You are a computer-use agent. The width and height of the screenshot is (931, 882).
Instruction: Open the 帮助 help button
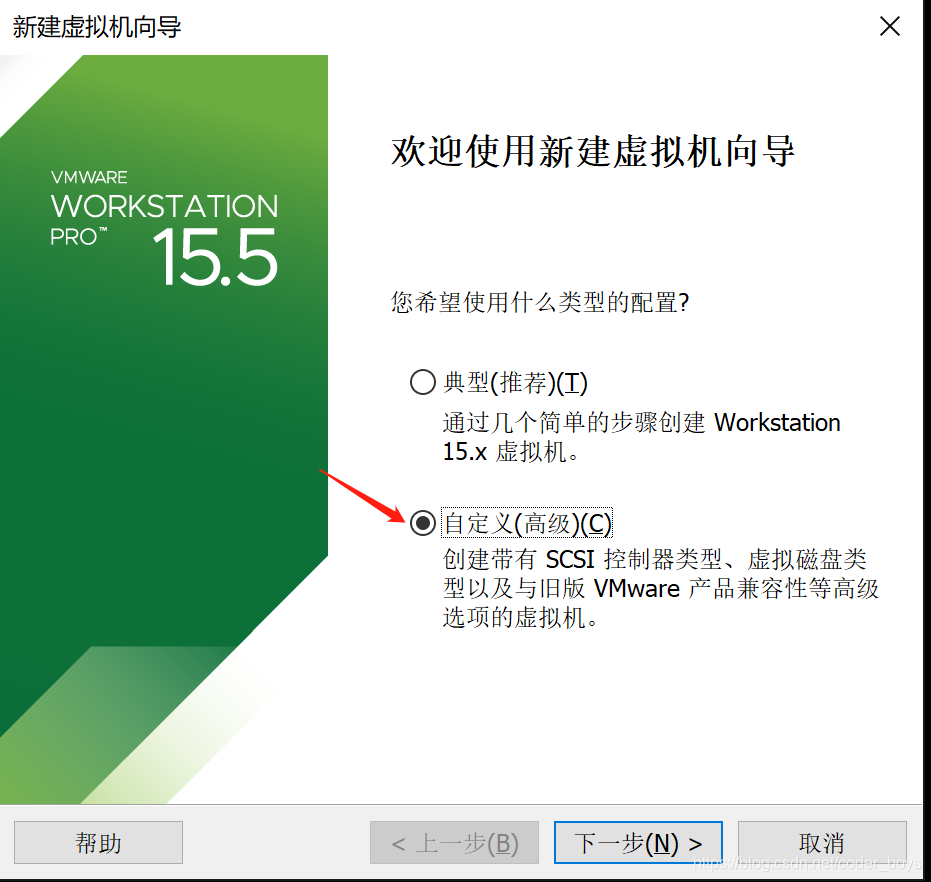coord(99,842)
